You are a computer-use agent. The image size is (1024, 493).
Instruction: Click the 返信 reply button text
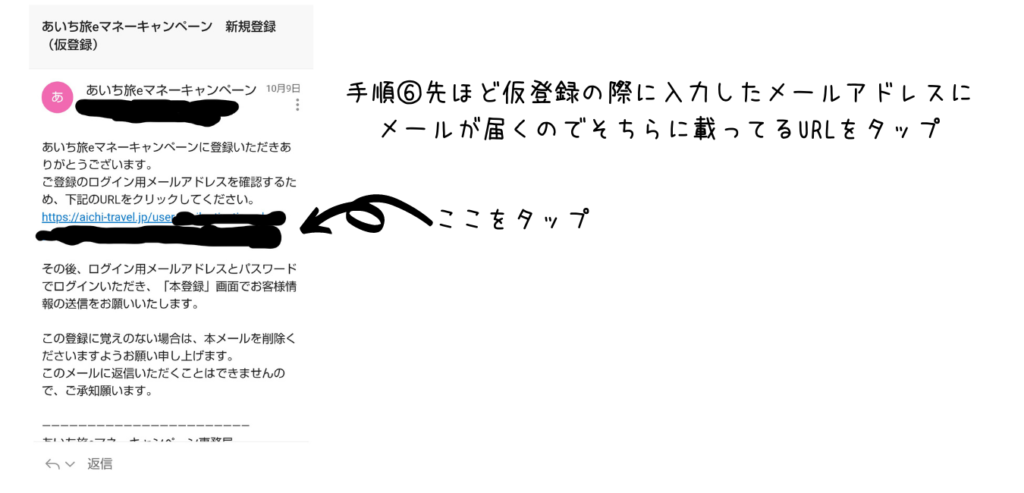pyautogui.click(x=100, y=464)
